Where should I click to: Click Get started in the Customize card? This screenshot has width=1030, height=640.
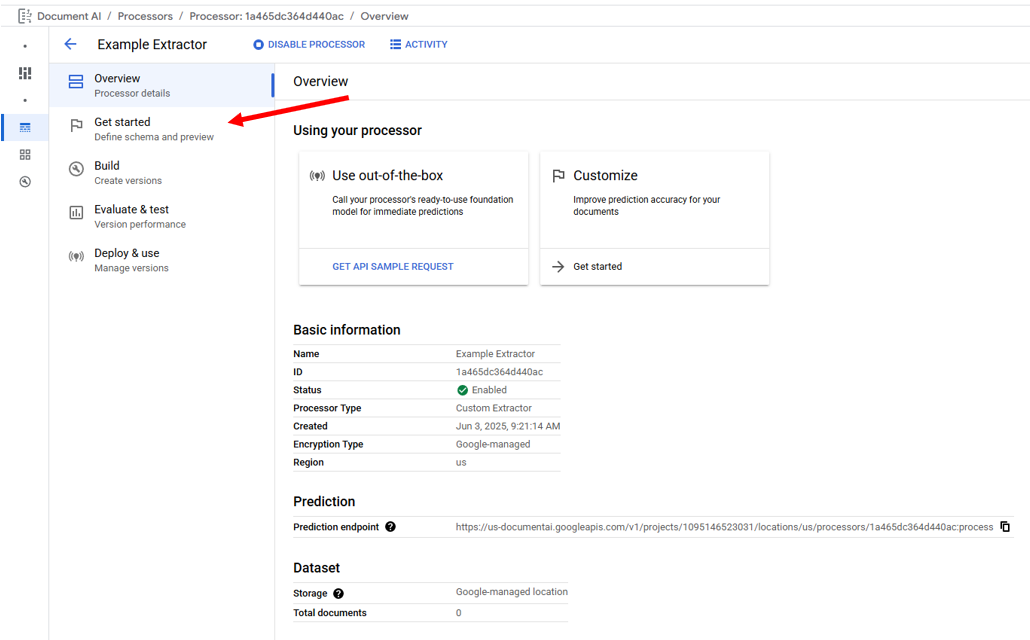coord(597,267)
